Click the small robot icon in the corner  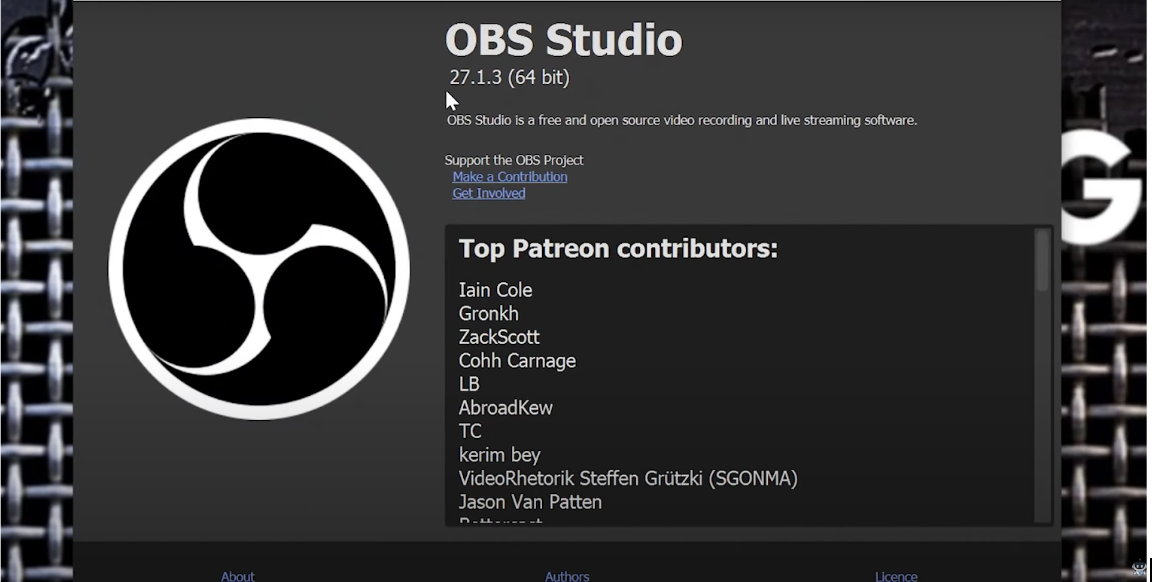point(1139,568)
